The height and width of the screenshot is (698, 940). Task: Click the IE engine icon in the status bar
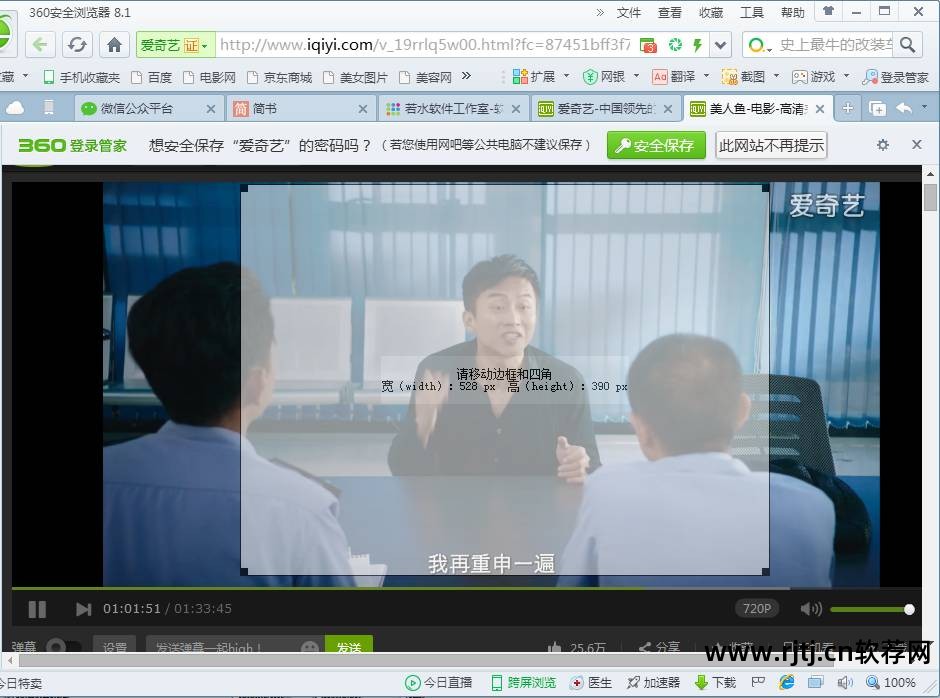pos(786,682)
